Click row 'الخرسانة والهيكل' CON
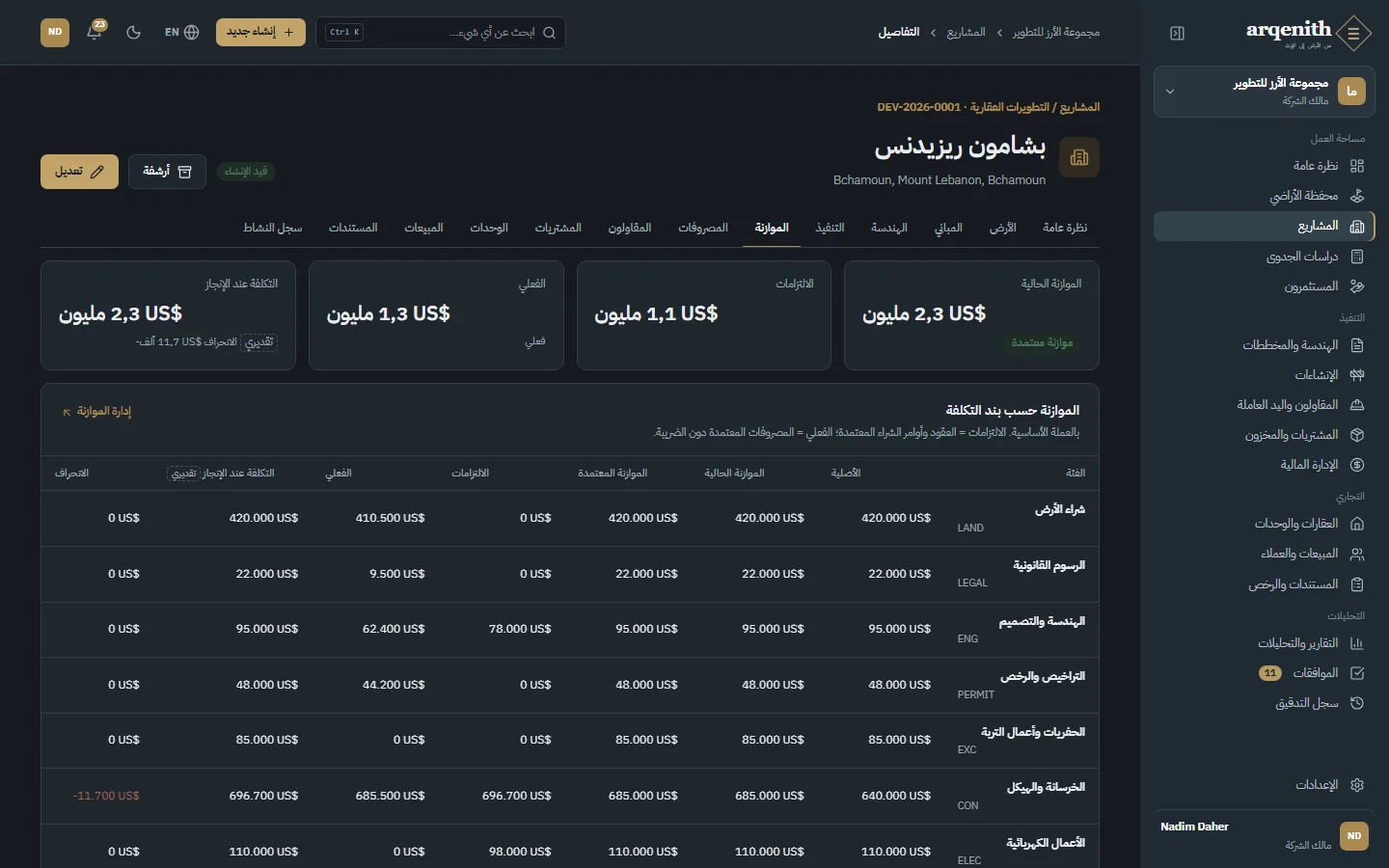The image size is (1389, 868). 570,797
